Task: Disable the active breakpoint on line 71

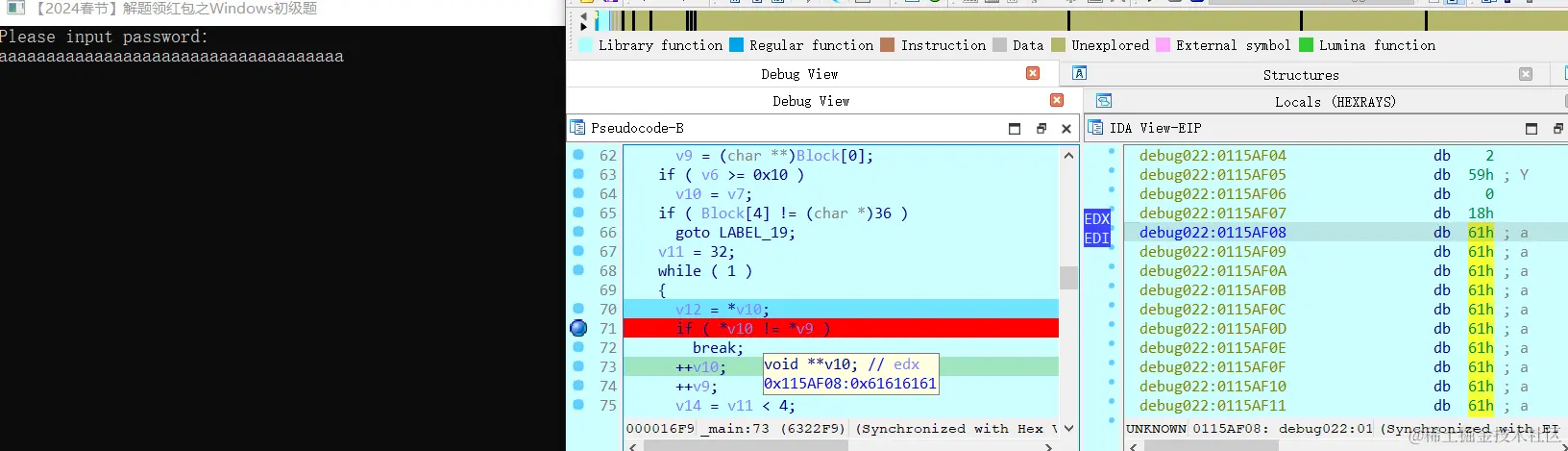Action: click(578, 328)
